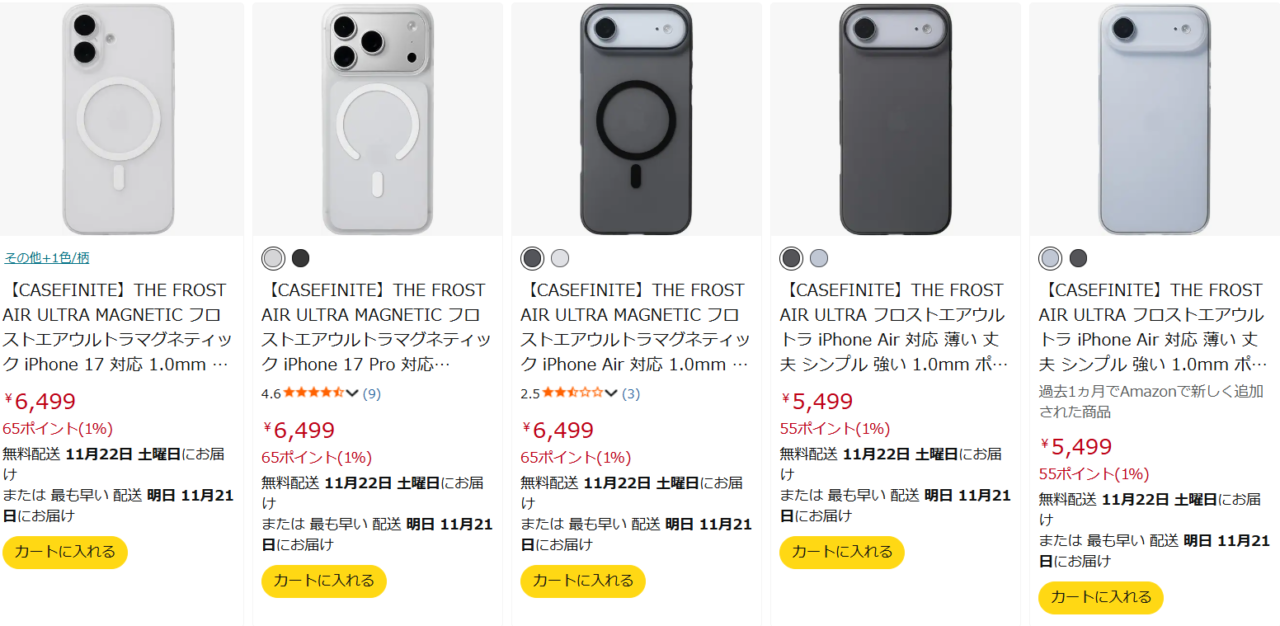Open the (9) reviews link
1280x626 pixels.
(x=371, y=394)
